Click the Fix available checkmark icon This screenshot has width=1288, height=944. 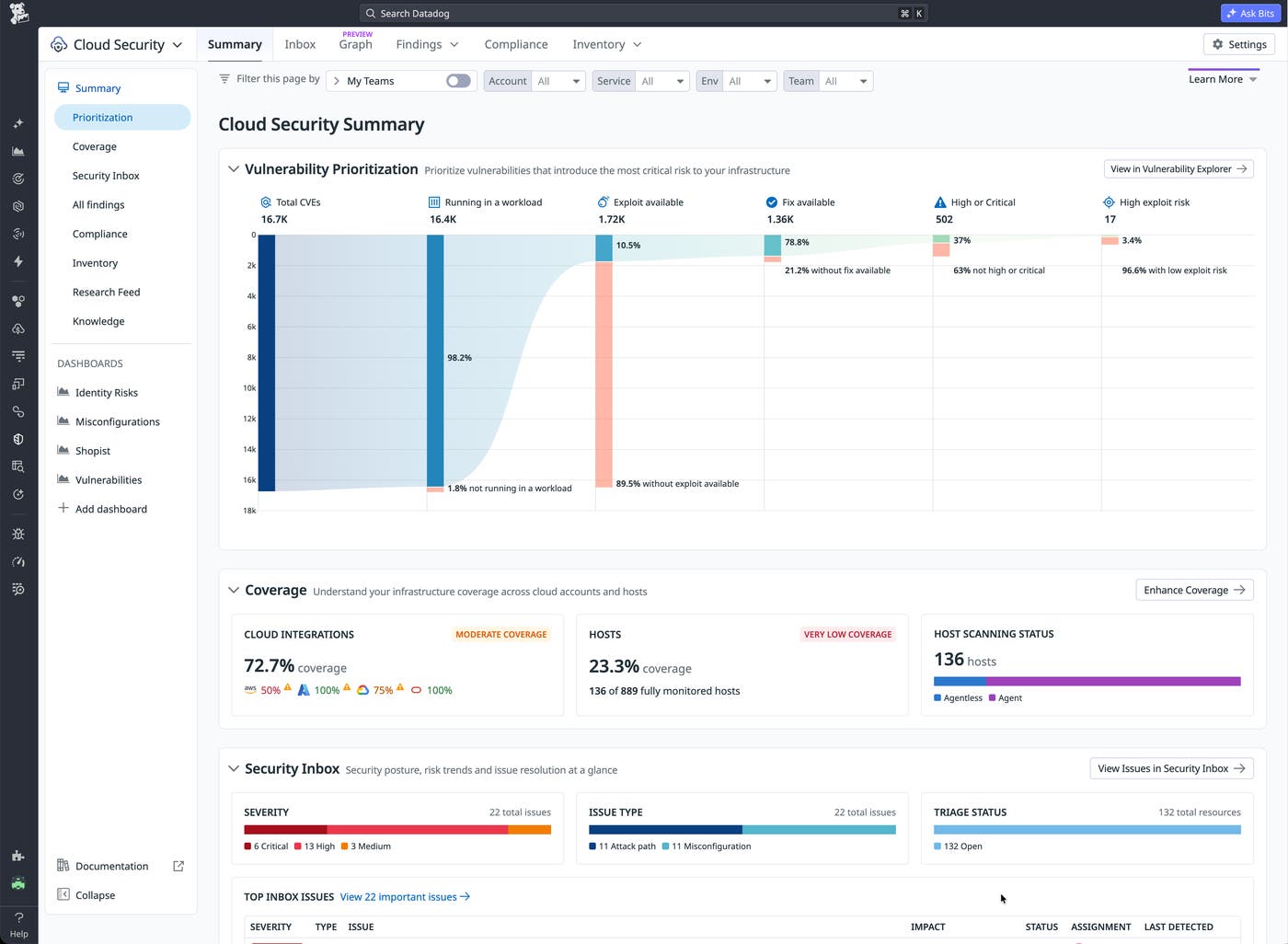click(772, 202)
